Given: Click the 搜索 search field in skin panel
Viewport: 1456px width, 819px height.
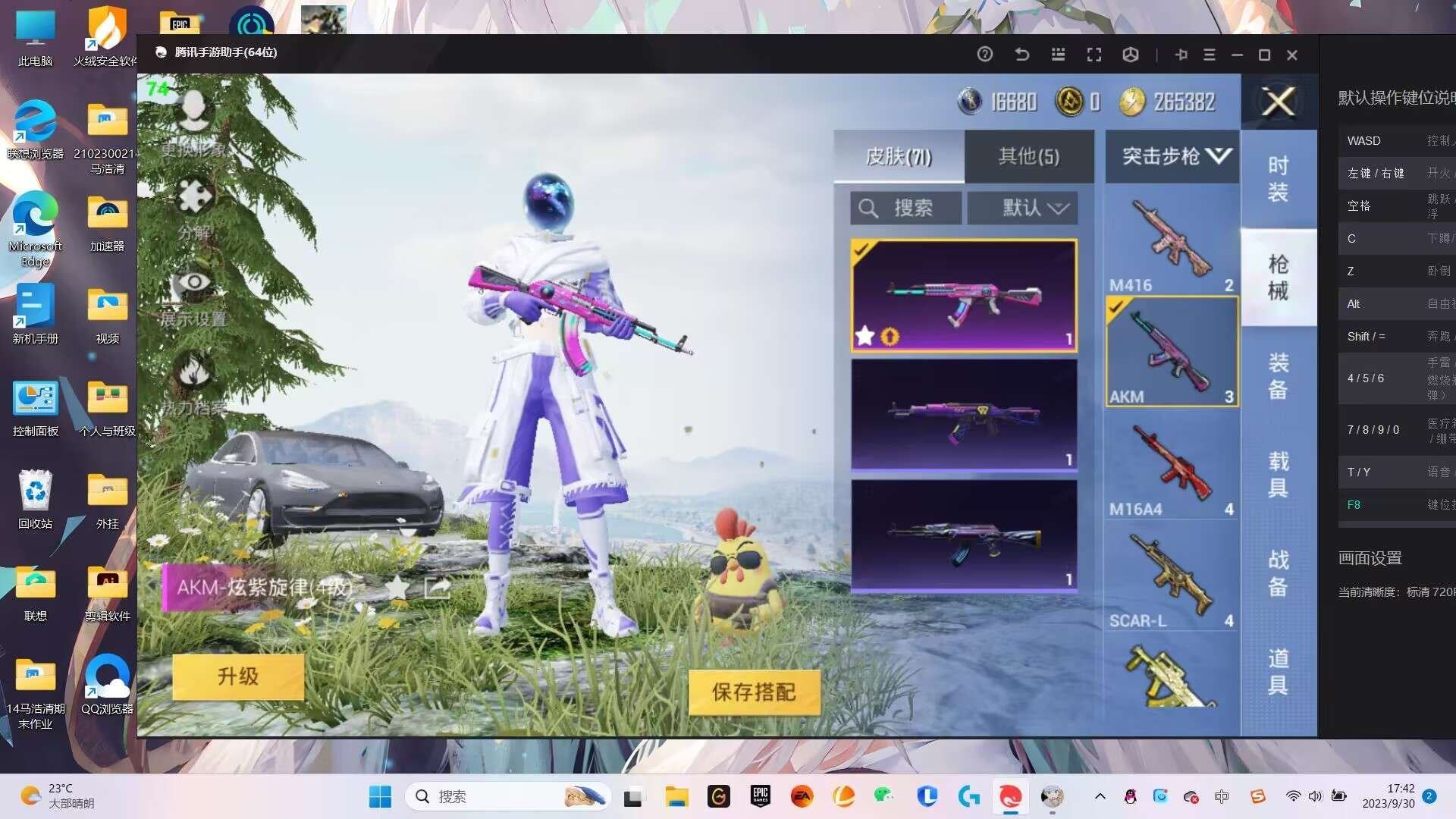Looking at the screenshot, I should pos(906,208).
